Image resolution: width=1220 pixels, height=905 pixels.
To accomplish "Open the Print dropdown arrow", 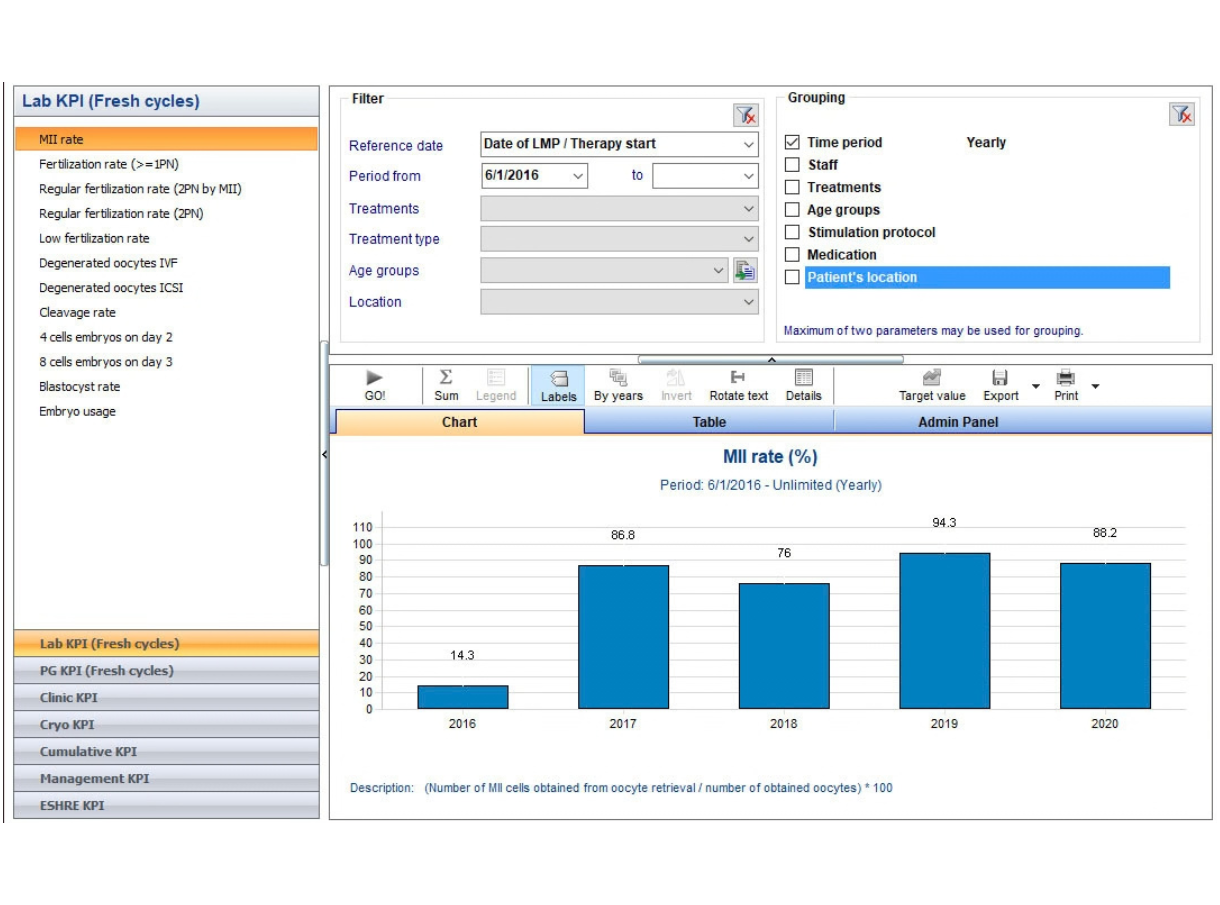I will point(1096,386).
